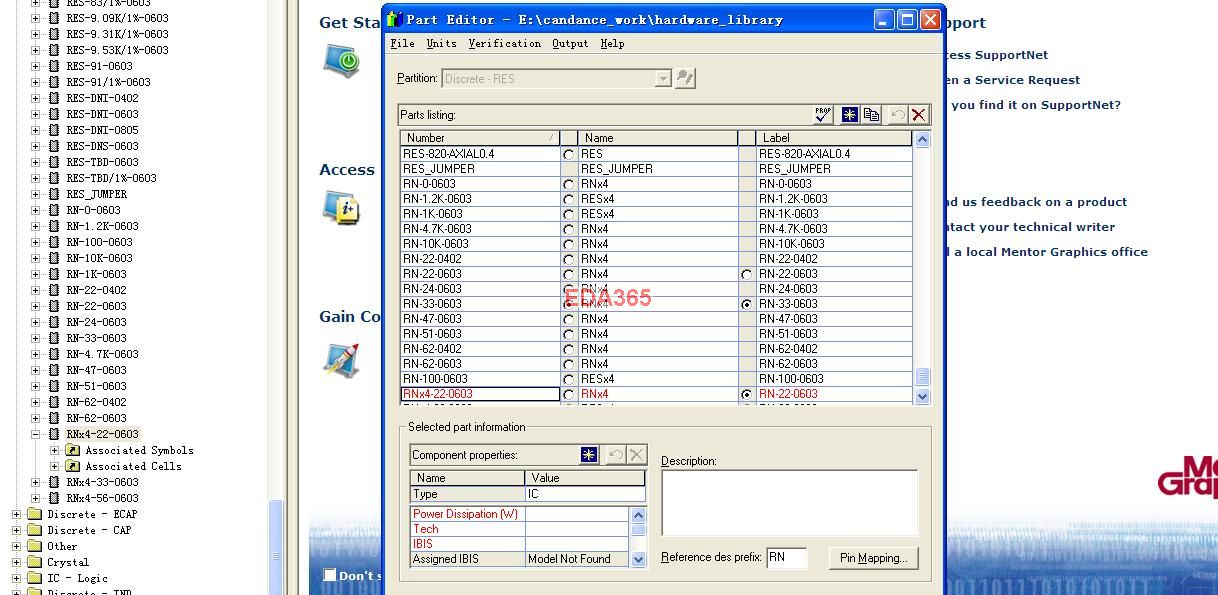
Task: Expand the RNx4-33-0603 tree node
Action: coord(36,482)
